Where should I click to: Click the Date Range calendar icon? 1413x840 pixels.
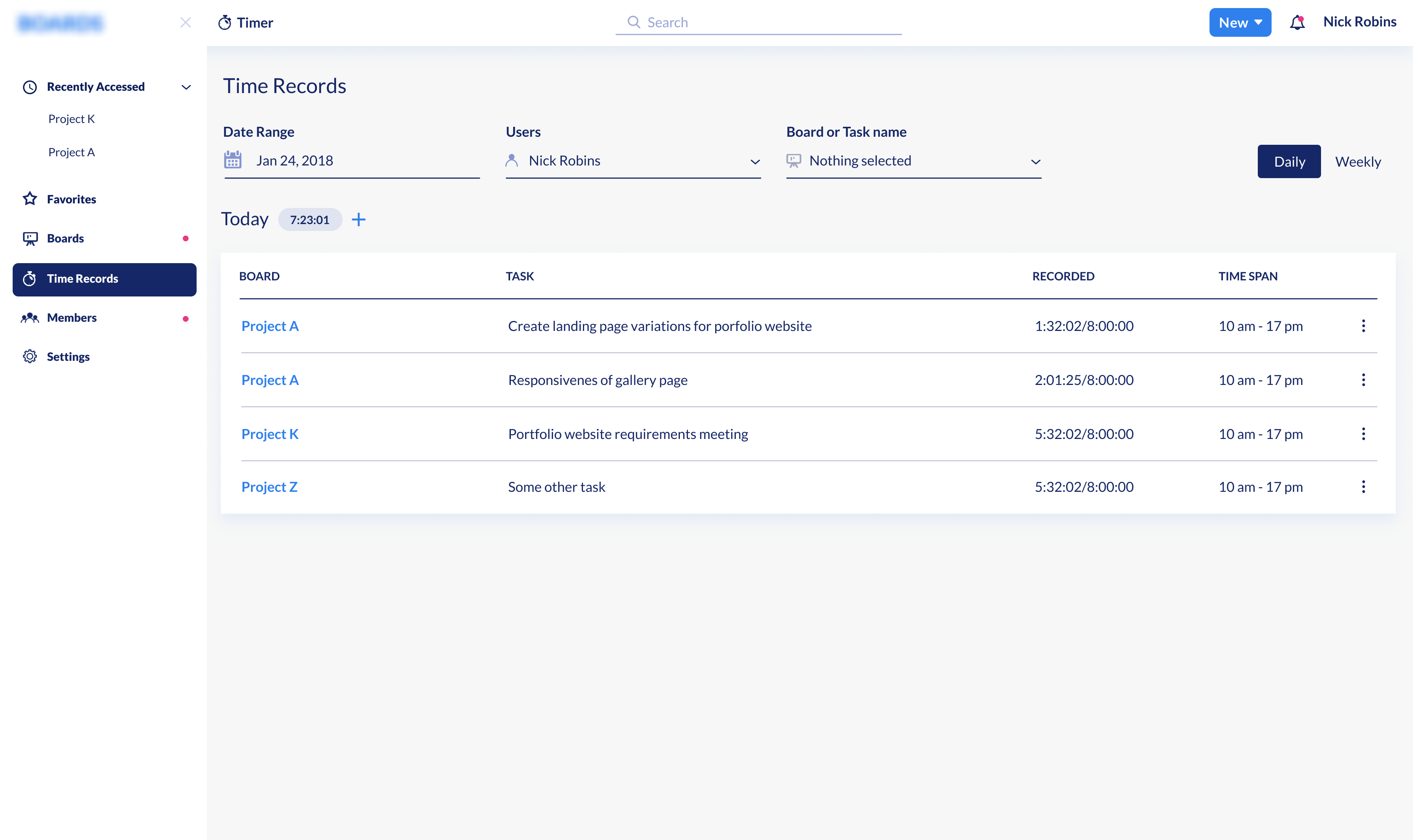[233, 160]
